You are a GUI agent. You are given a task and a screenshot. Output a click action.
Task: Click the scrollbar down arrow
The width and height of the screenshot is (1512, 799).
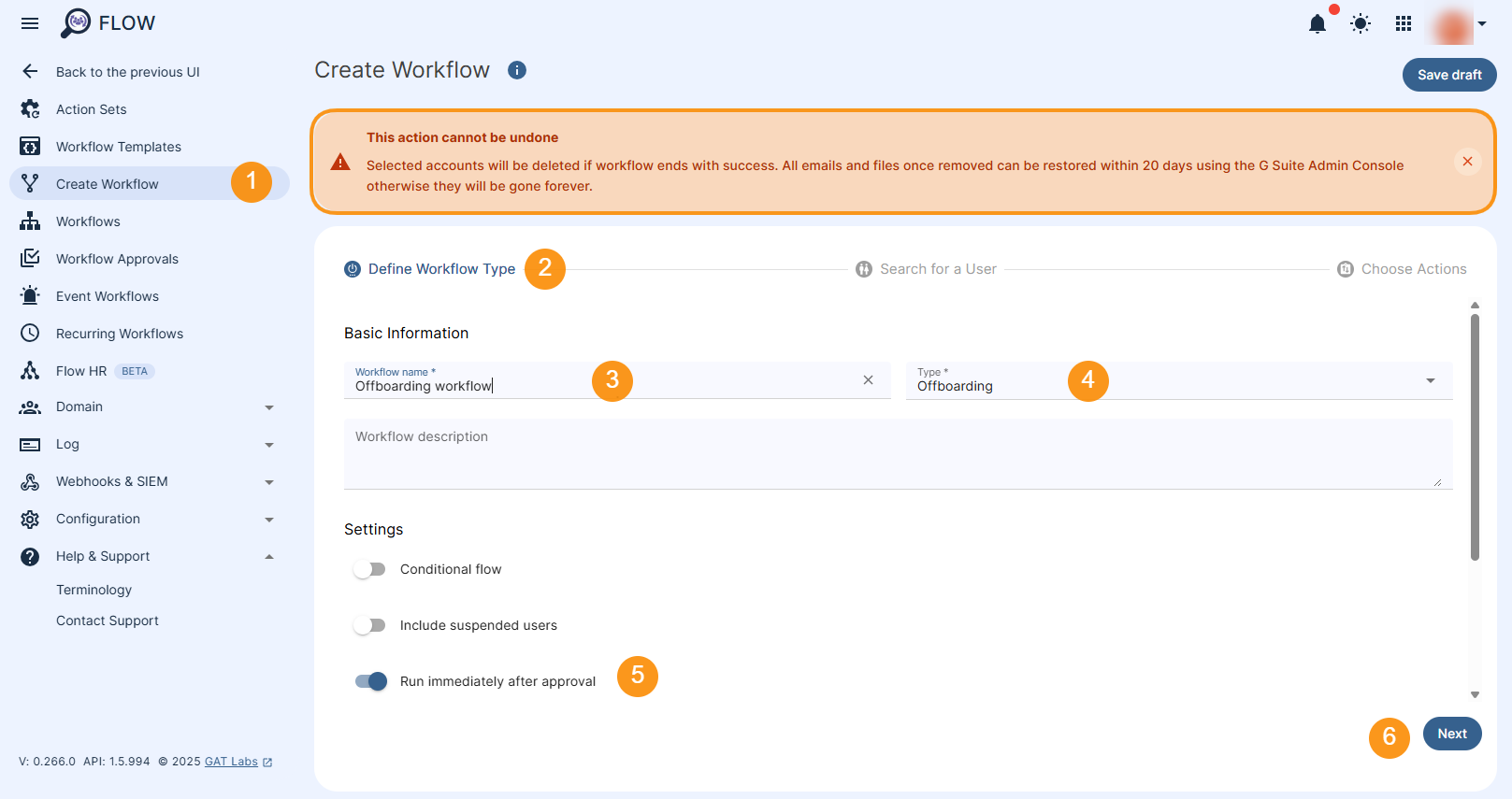coord(1475,694)
